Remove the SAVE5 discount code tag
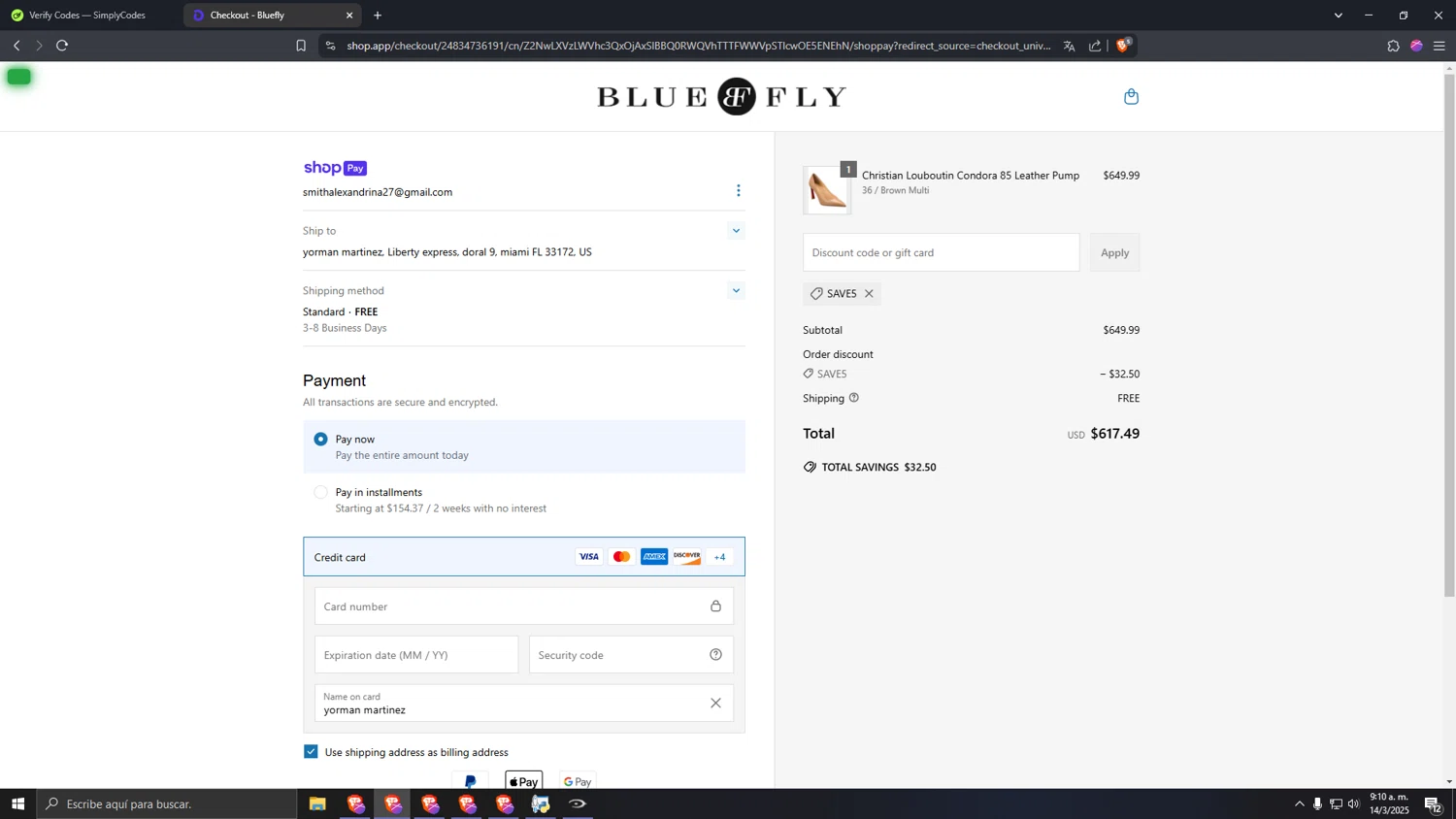Image resolution: width=1456 pixels, height=819 pixels. tap(869, 293)
